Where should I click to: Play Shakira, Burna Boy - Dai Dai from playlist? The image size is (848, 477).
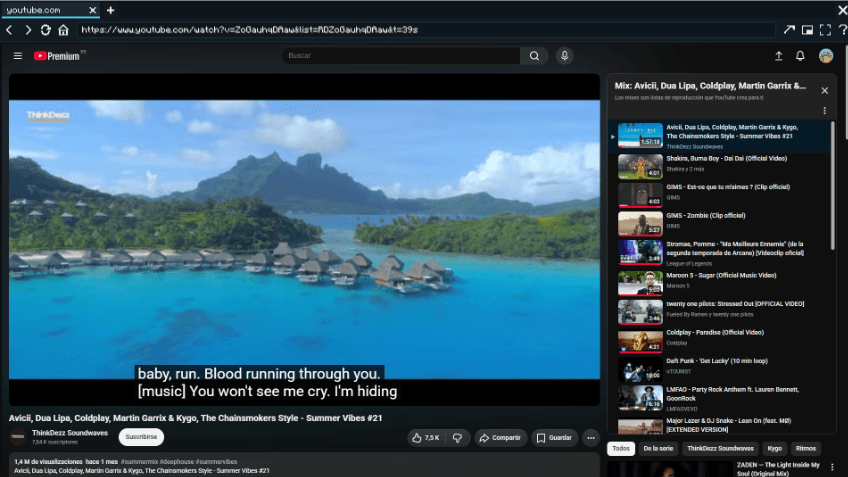(x=719, y=166)
